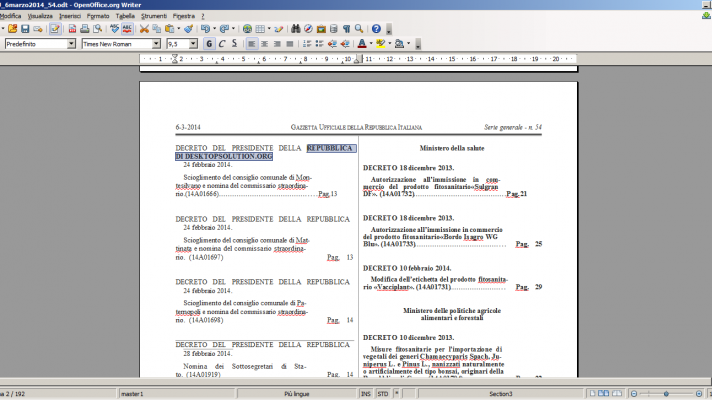The height and width of the screenshot is (400, 712).
Task: Open Find & Replace binoculars icon
Action: pos(296,29)
